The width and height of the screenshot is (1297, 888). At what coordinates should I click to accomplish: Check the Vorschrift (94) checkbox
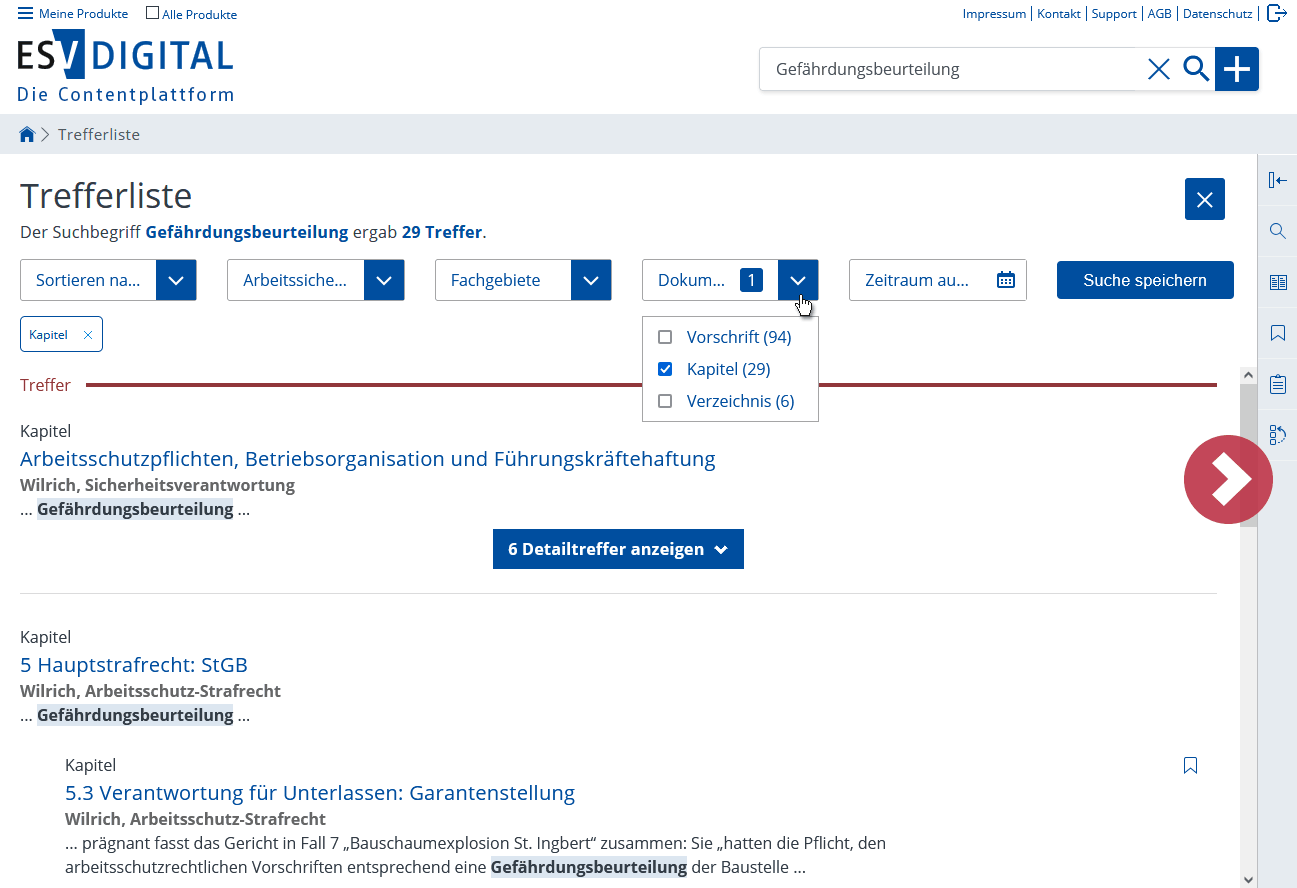click(665, 337)
